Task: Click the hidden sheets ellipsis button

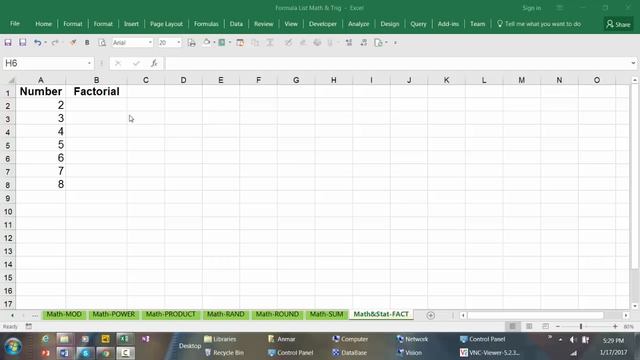Action: pos(35,315)
